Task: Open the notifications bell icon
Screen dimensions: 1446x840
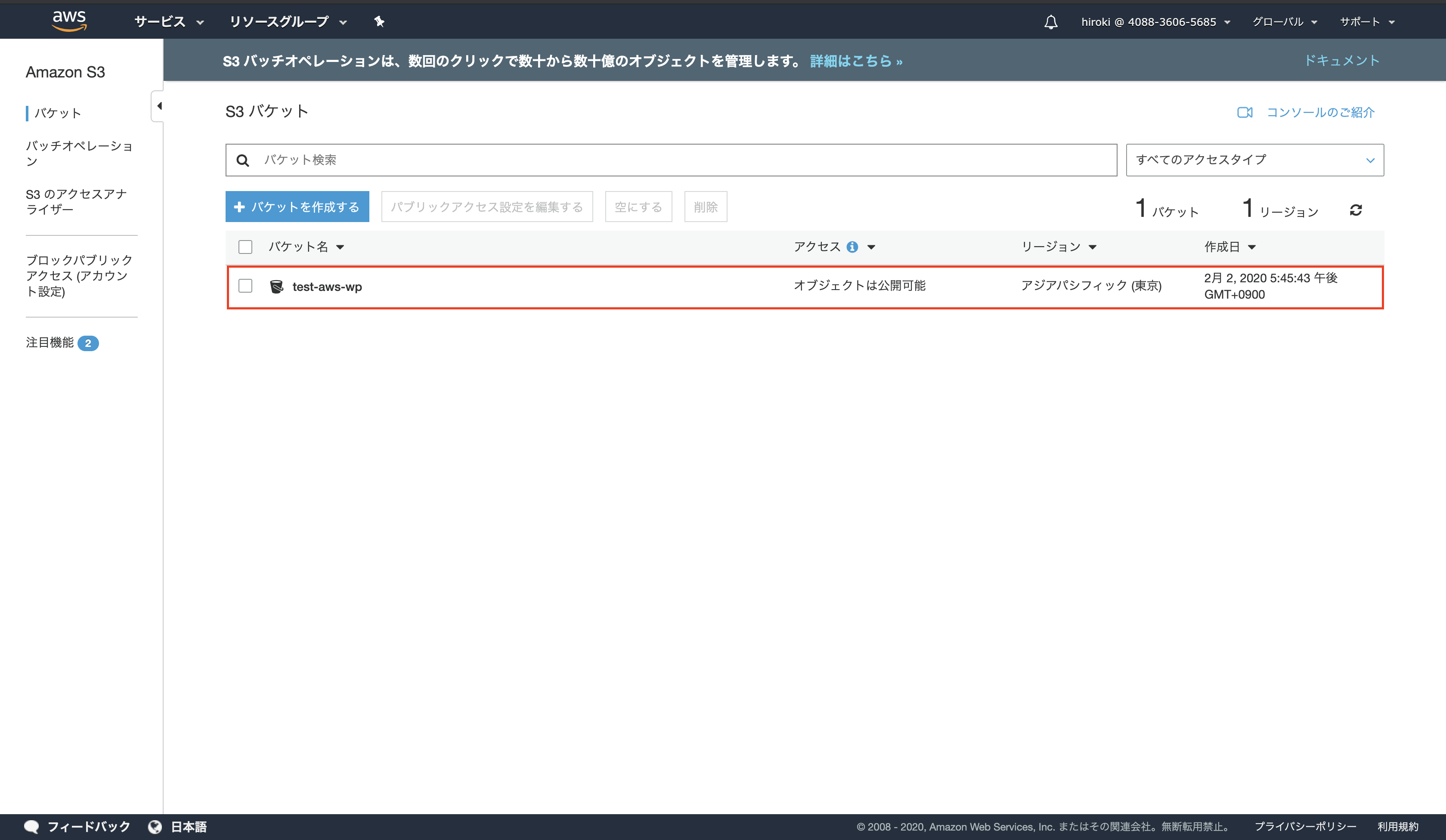Action: click(x=1051, y=22)
